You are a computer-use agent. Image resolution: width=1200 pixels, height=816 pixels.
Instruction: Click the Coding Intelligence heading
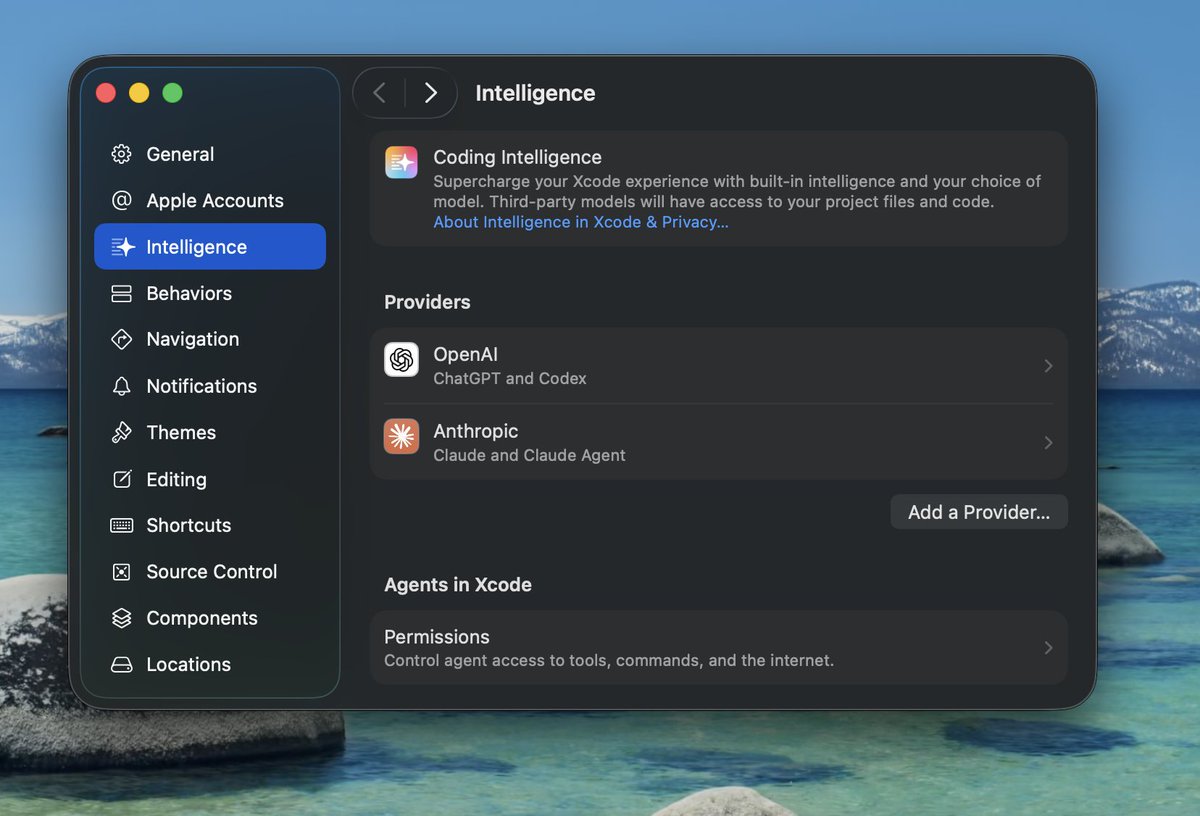pos(518,157)
